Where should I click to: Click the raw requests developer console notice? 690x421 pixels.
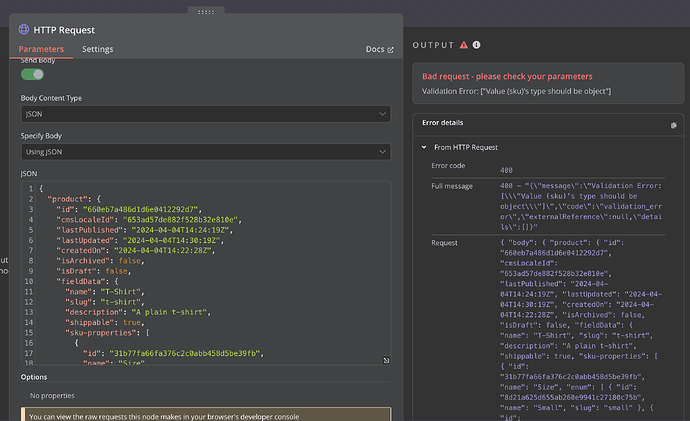206,414
